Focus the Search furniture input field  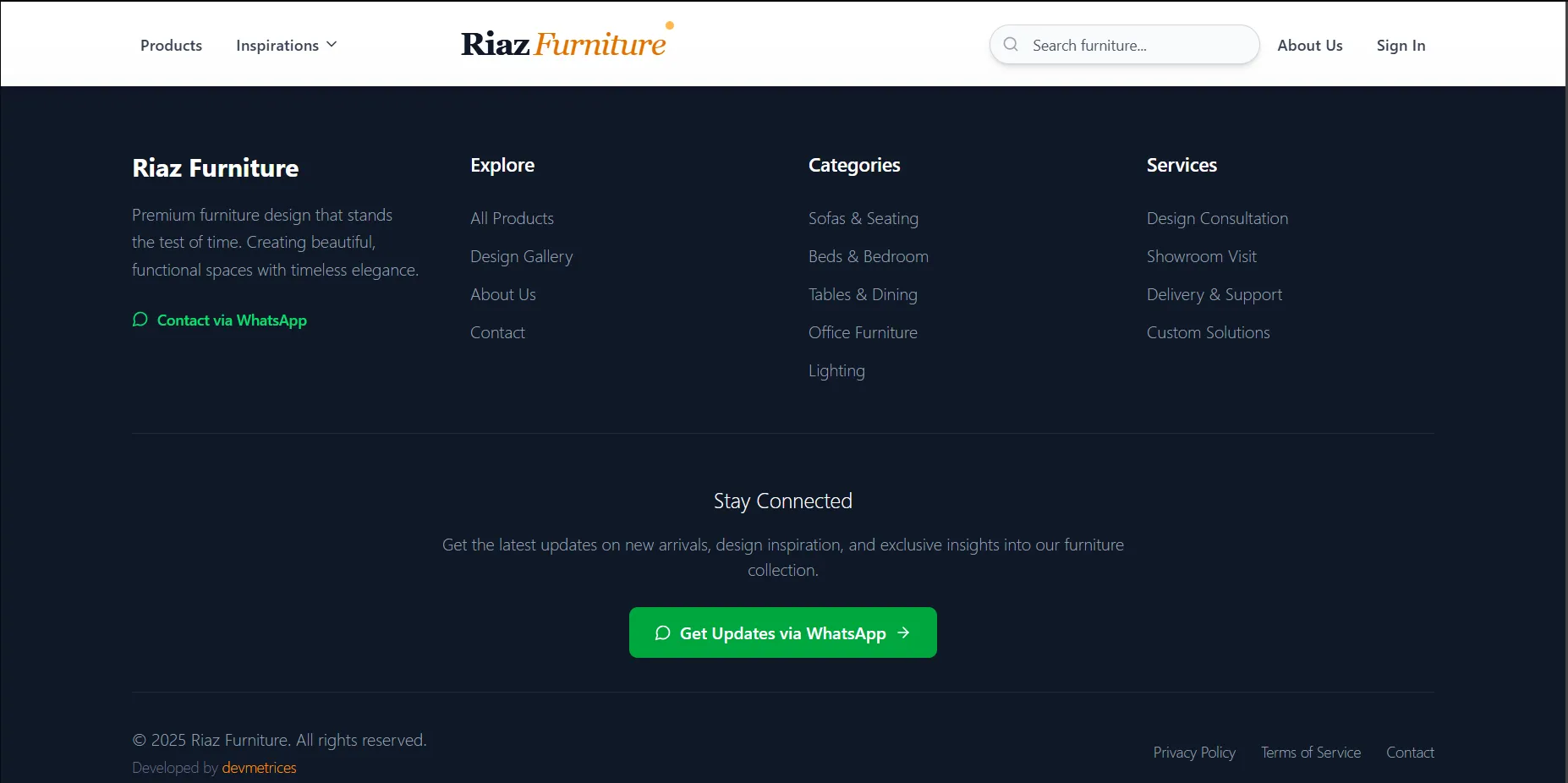tap(1125, 45)
